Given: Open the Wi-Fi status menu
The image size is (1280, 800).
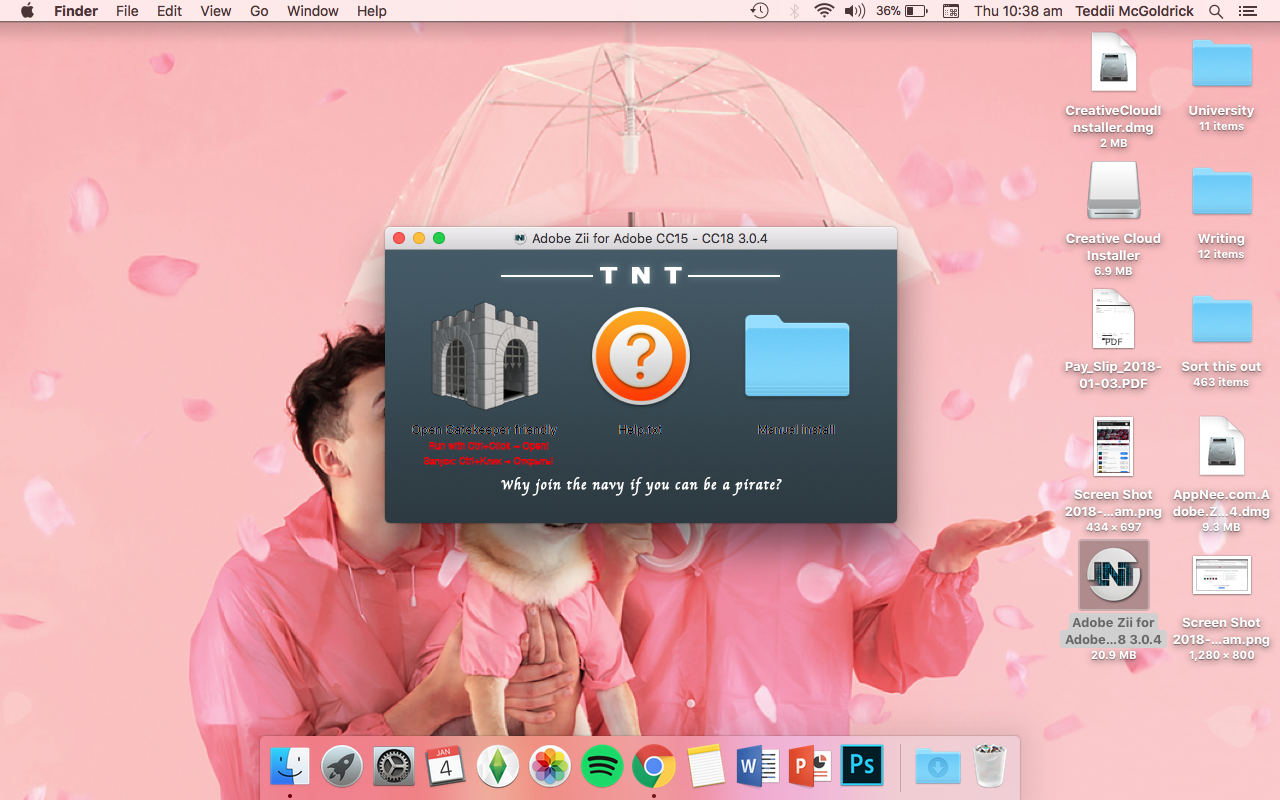Looking at the screenshot, I should [824, 11].
